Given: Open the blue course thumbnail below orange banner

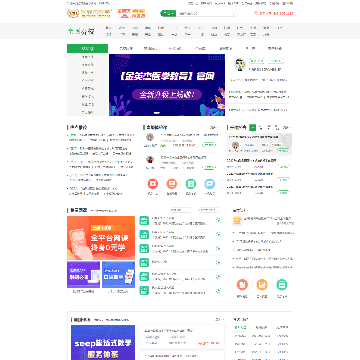Looking at the screenshot, I should pyautogui.click(x=118, y=275).
